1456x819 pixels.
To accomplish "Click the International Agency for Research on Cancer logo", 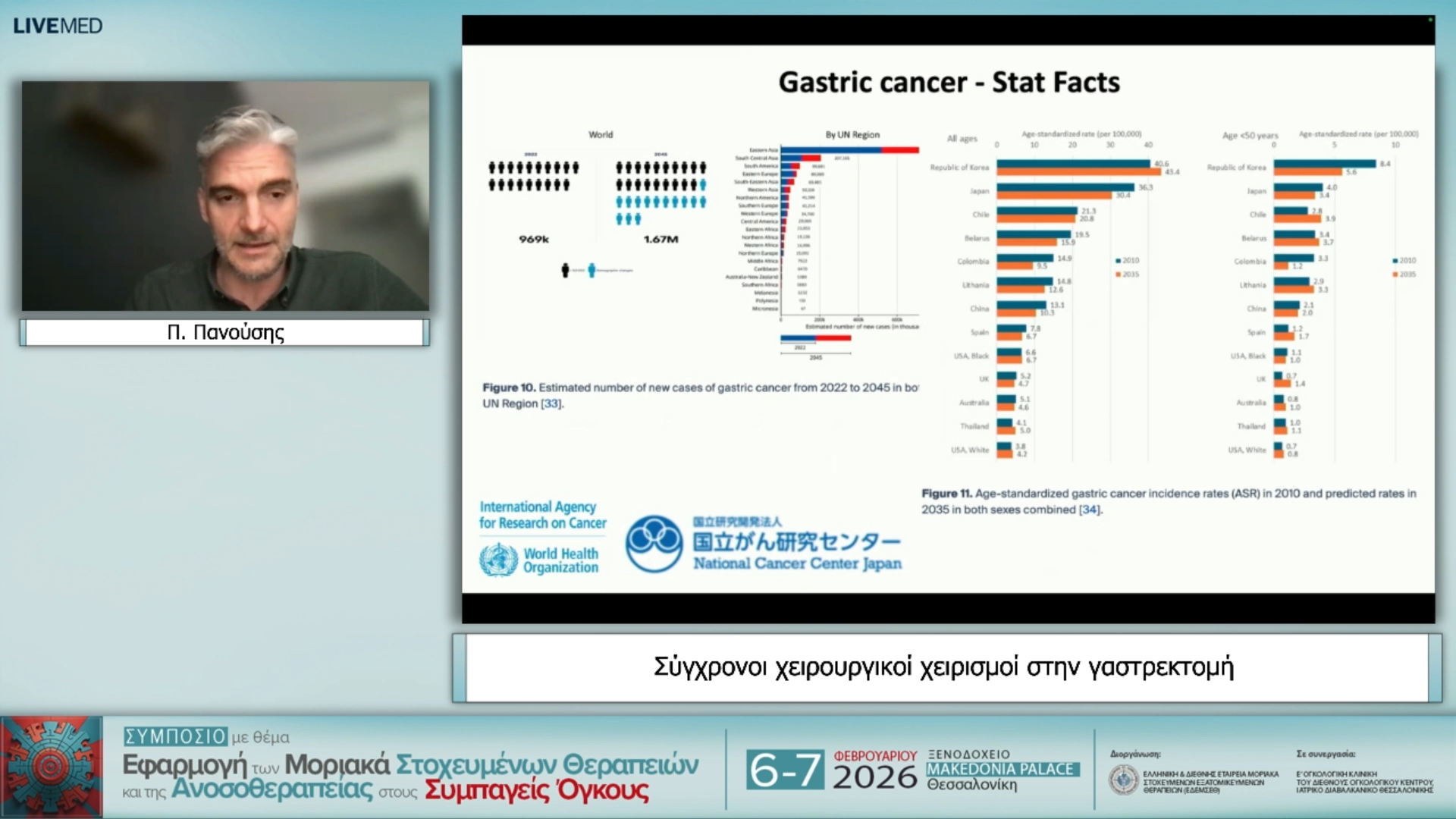I will 542,515.
